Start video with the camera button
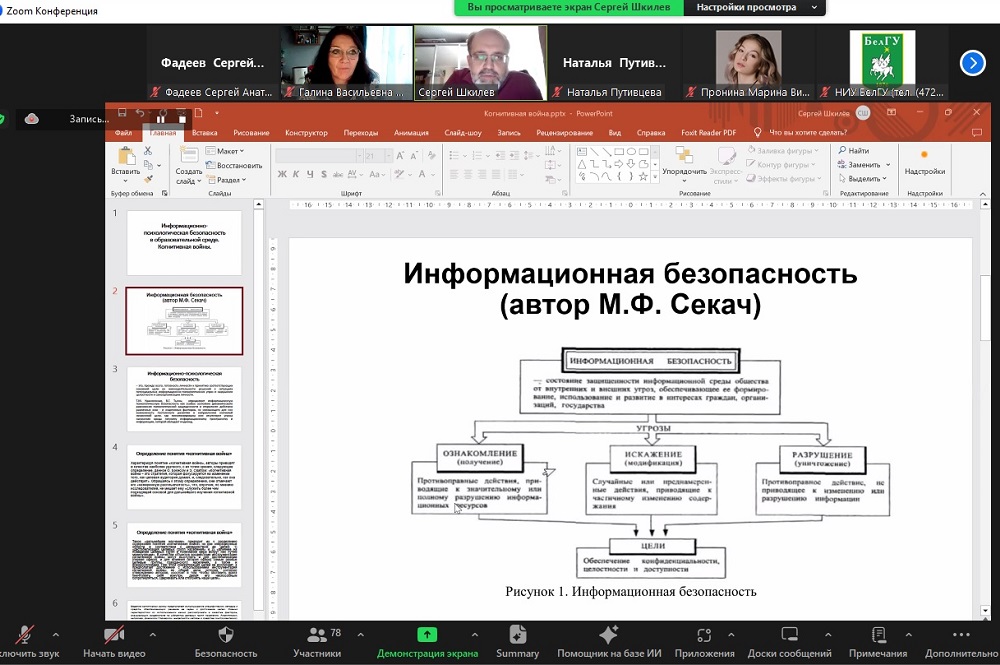The width and height of the screenshot is (1000, 665). pyautogui.click(x=114, y=635)
